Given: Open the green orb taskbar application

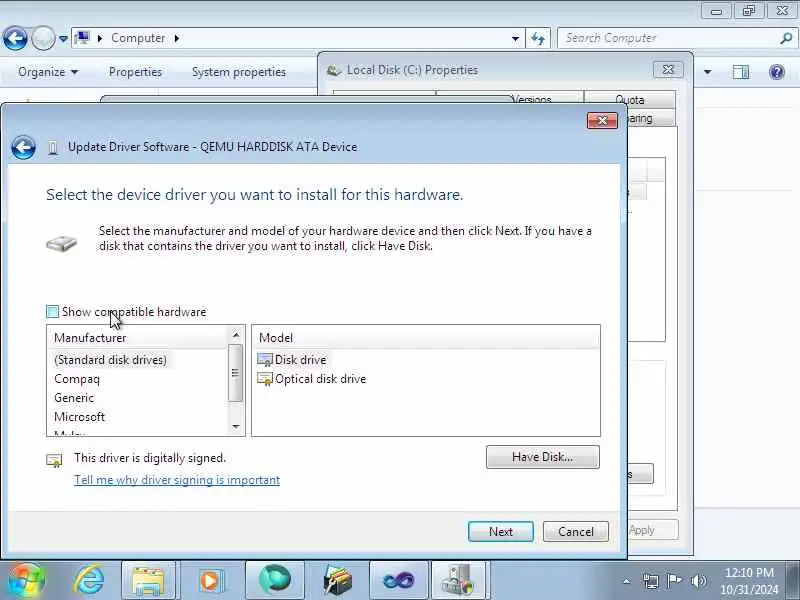Looking at the screenshot, I should (x=274, y=581).
